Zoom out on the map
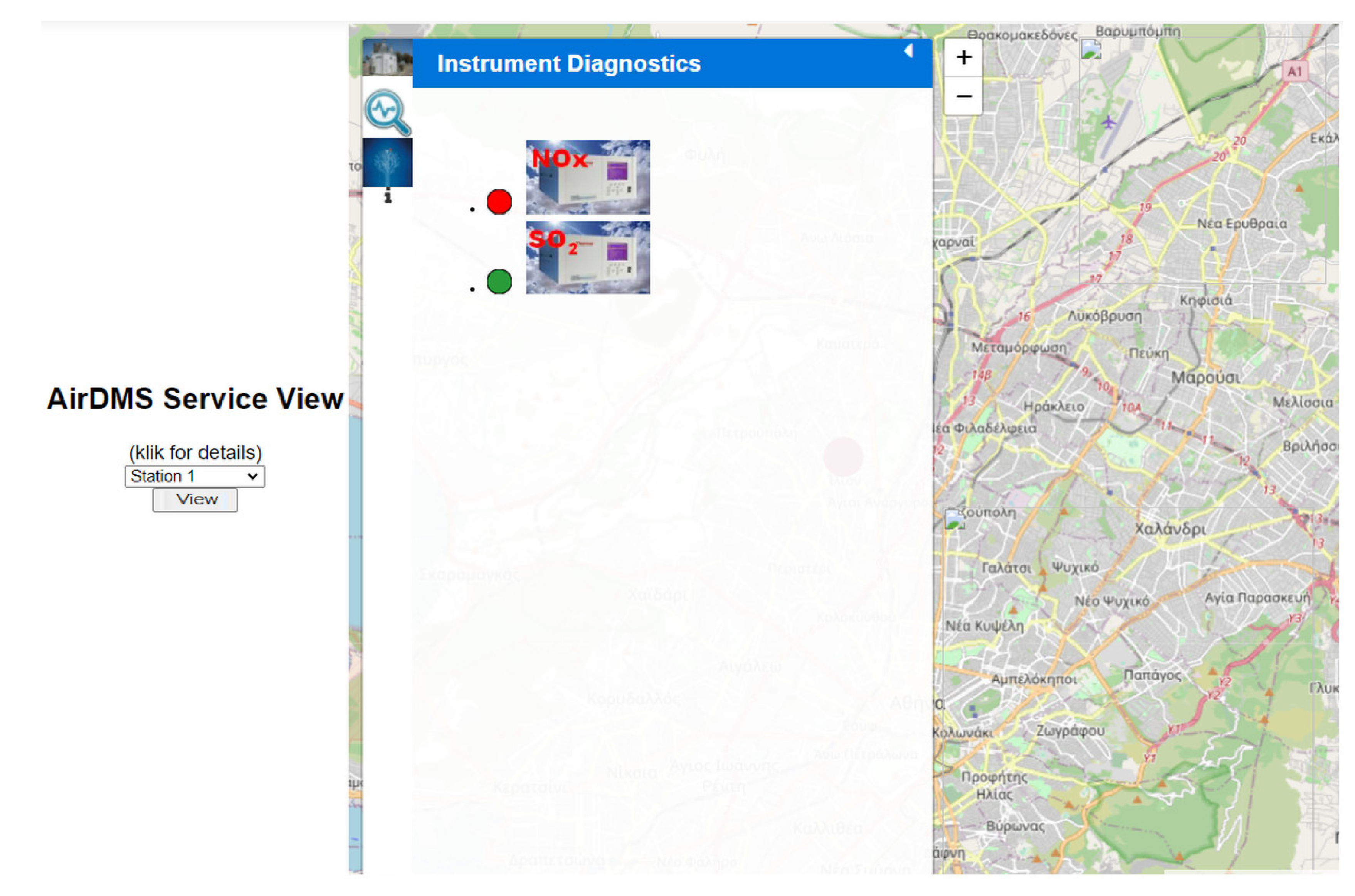This screenshot has width=1355, height=896. click(x=963, y=96)
